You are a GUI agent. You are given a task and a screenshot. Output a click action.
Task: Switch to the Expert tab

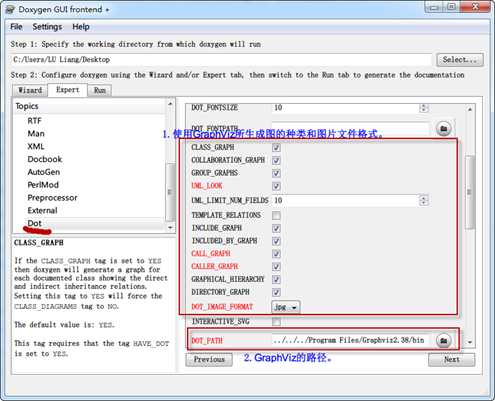(x=68, y=90)
